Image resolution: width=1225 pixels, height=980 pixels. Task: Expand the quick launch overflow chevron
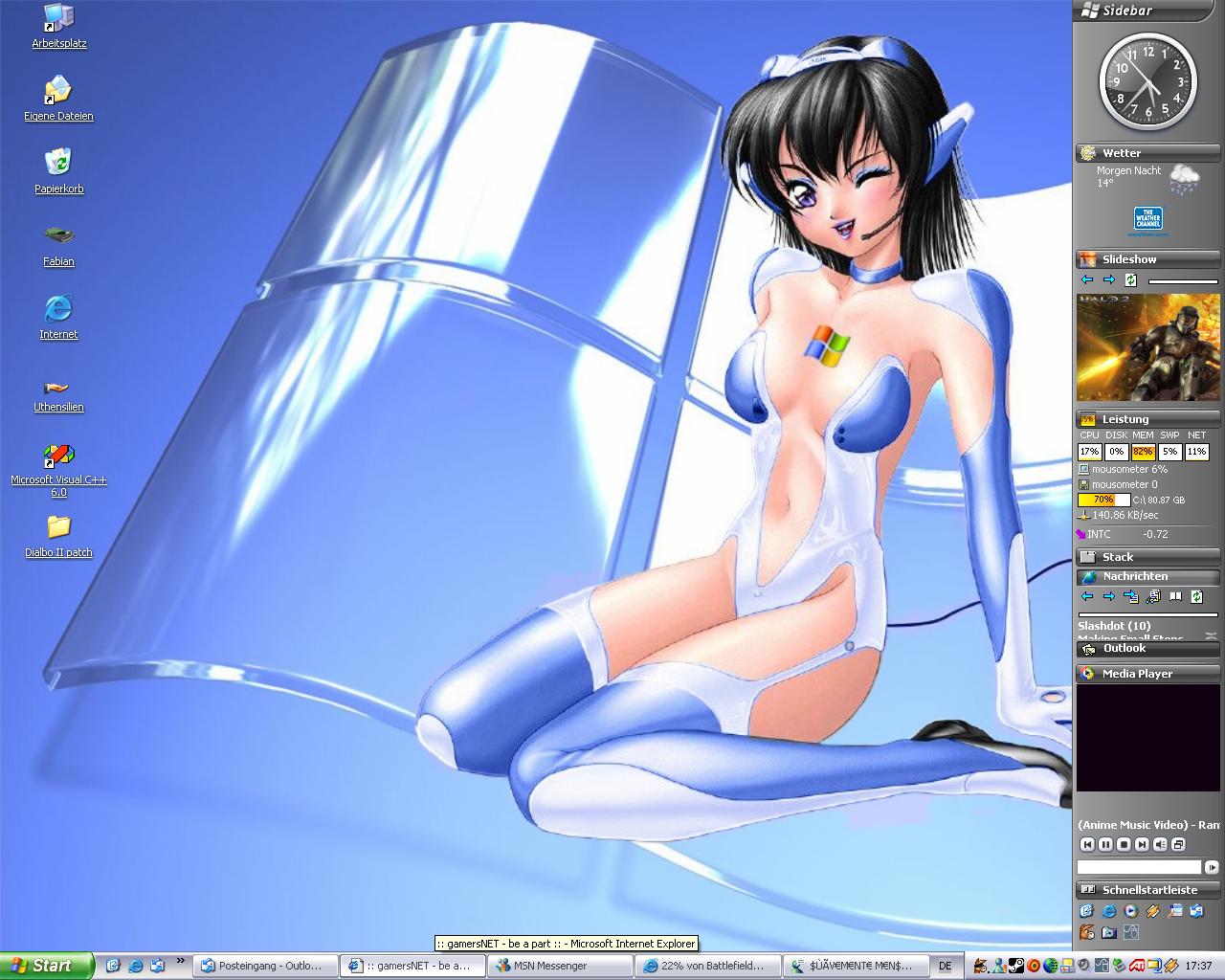(x=180, y=961)
